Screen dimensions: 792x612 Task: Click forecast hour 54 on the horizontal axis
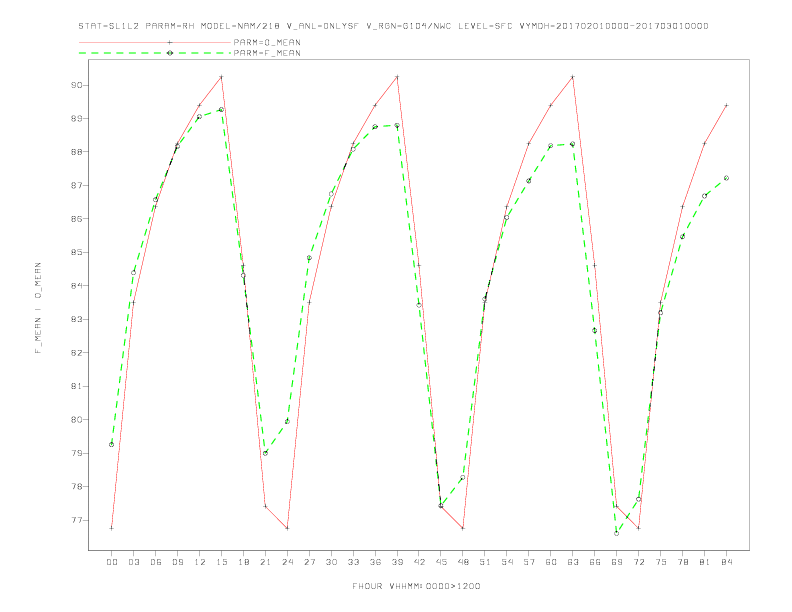click(507, 562)
